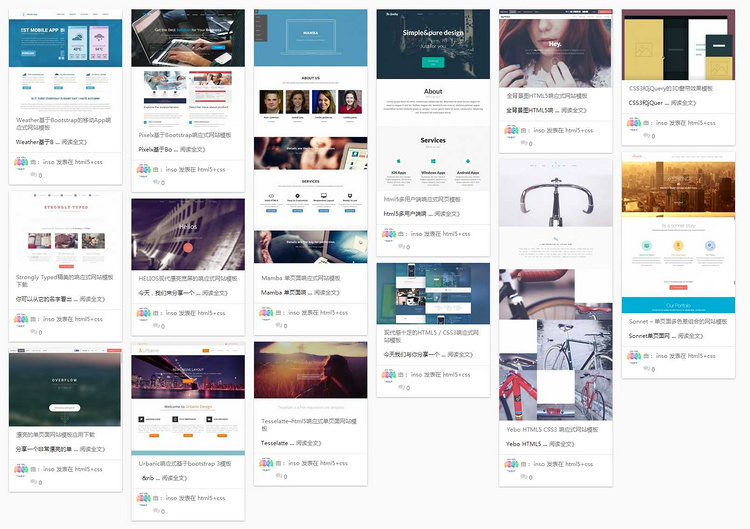Open the comment bubble icon on the Pixelx card

tap(156, 183)
